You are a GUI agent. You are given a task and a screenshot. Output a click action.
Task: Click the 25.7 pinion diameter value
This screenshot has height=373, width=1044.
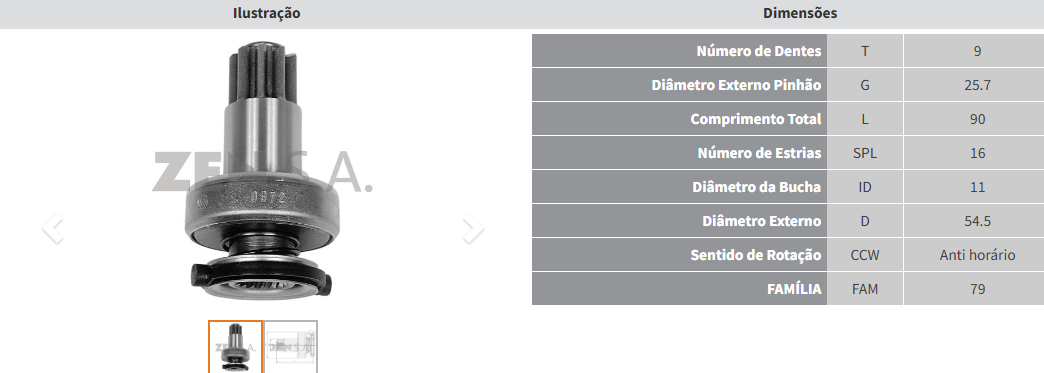[977, 85]
